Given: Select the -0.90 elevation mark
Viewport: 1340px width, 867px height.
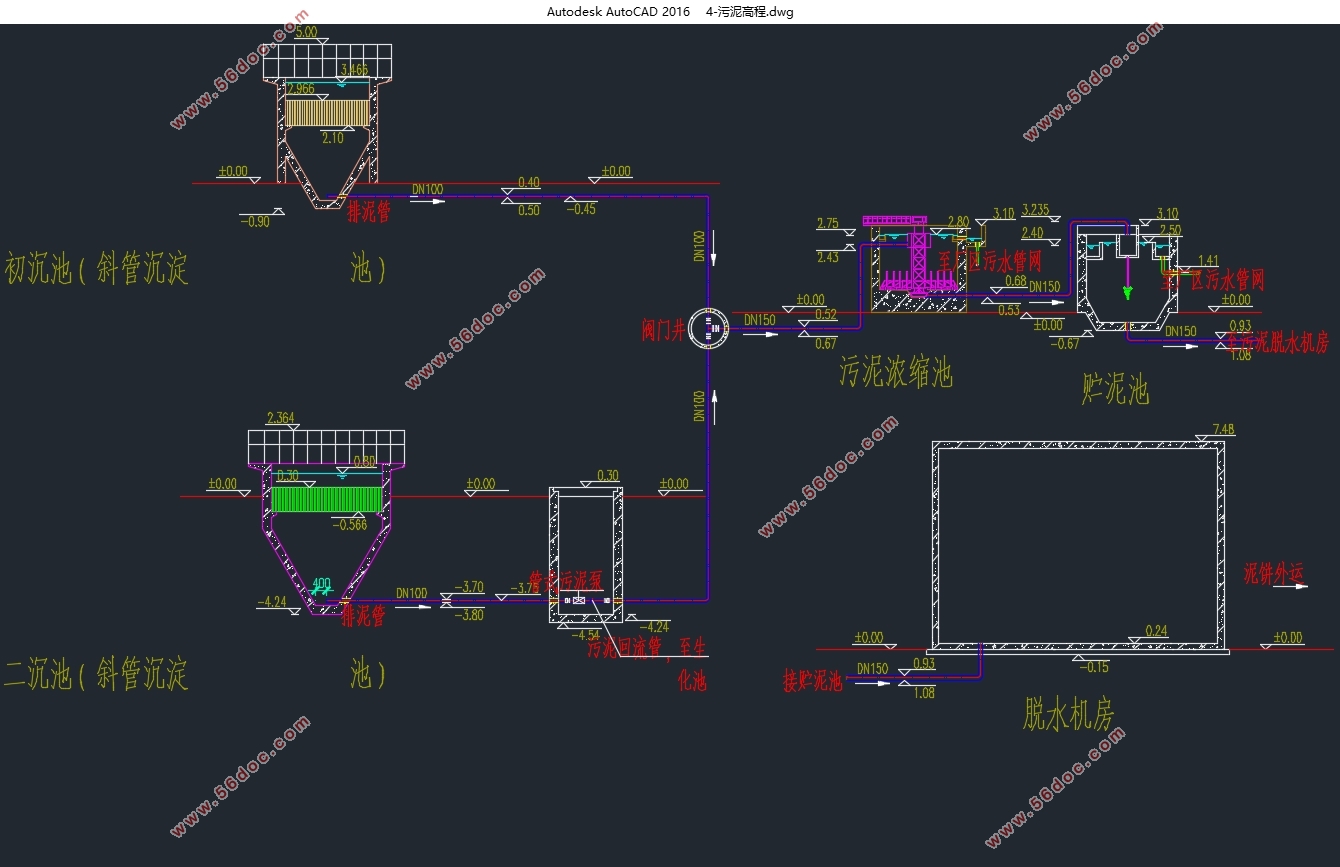Looking at the screenshot, I should [255, 222].
